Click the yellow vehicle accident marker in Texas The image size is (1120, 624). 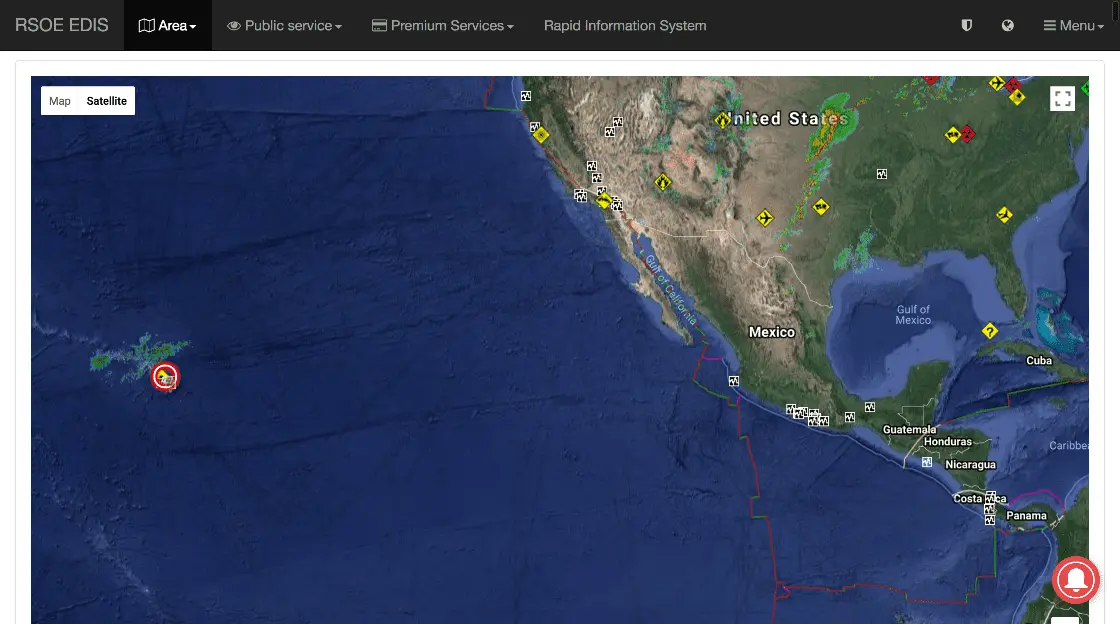pos(821,207)
